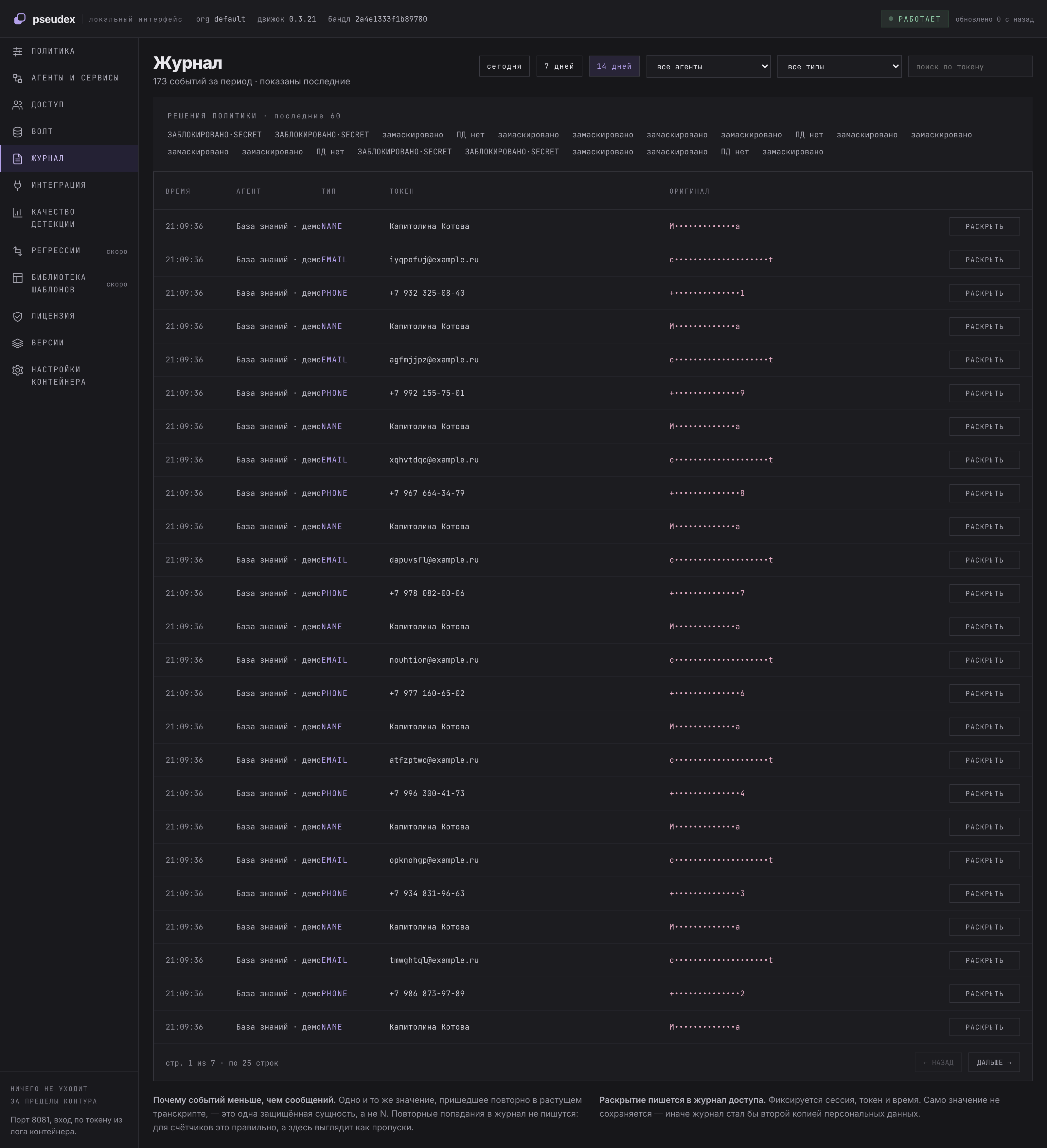
Task: Click the «Работает» status badge
Action: coord(914,19)
